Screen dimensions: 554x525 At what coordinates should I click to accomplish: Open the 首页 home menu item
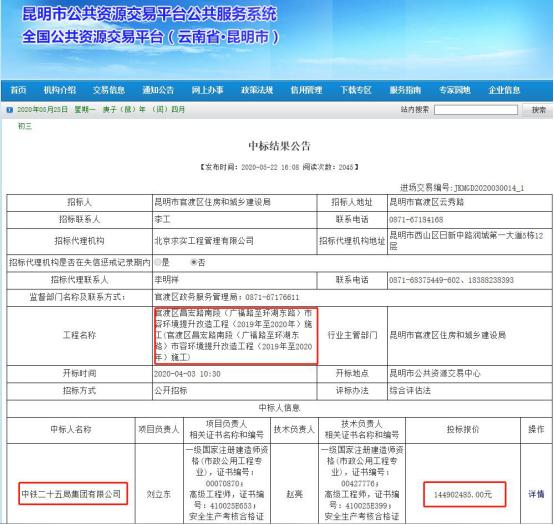18,90
